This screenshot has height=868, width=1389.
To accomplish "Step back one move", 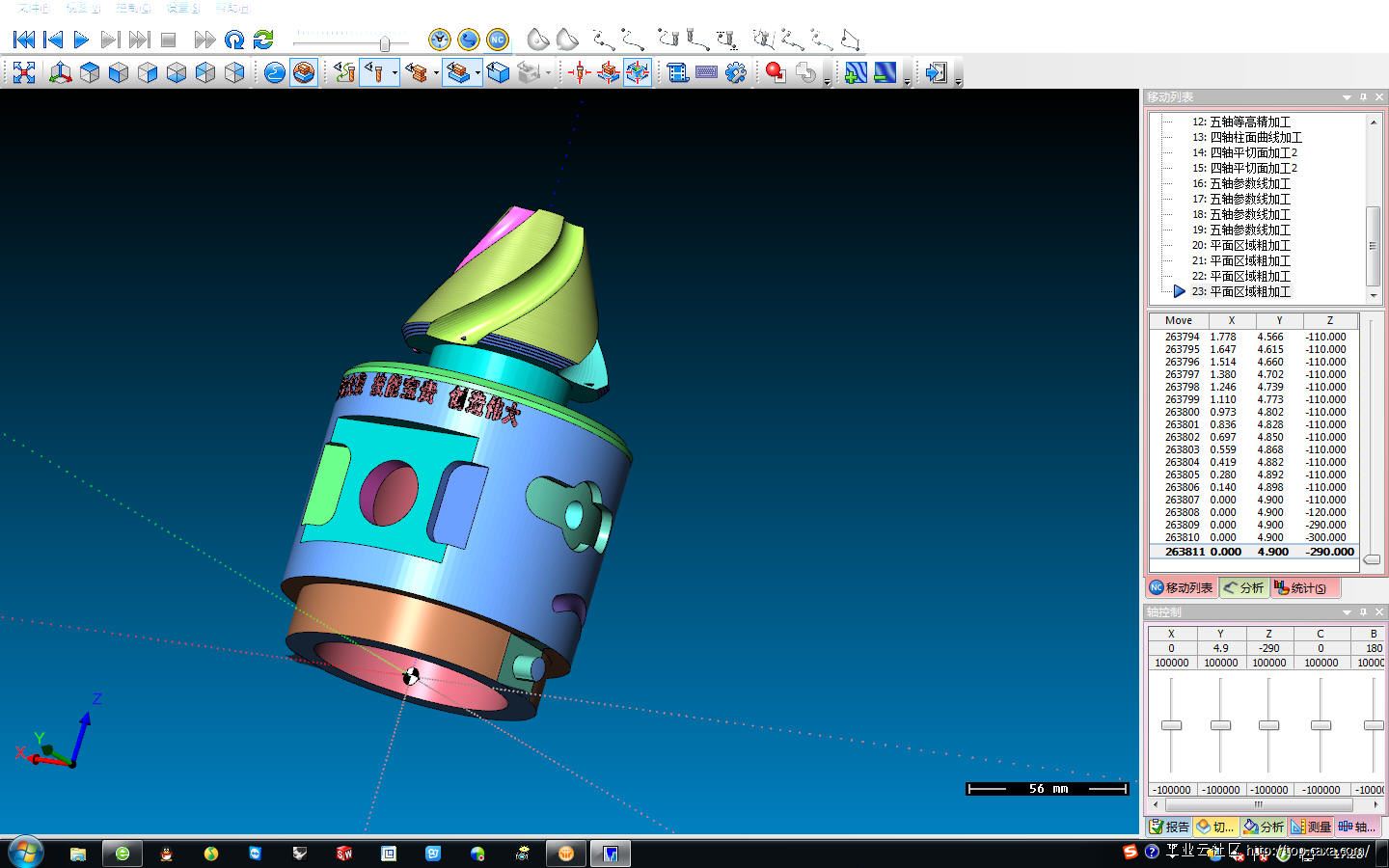I will [53, 40].
